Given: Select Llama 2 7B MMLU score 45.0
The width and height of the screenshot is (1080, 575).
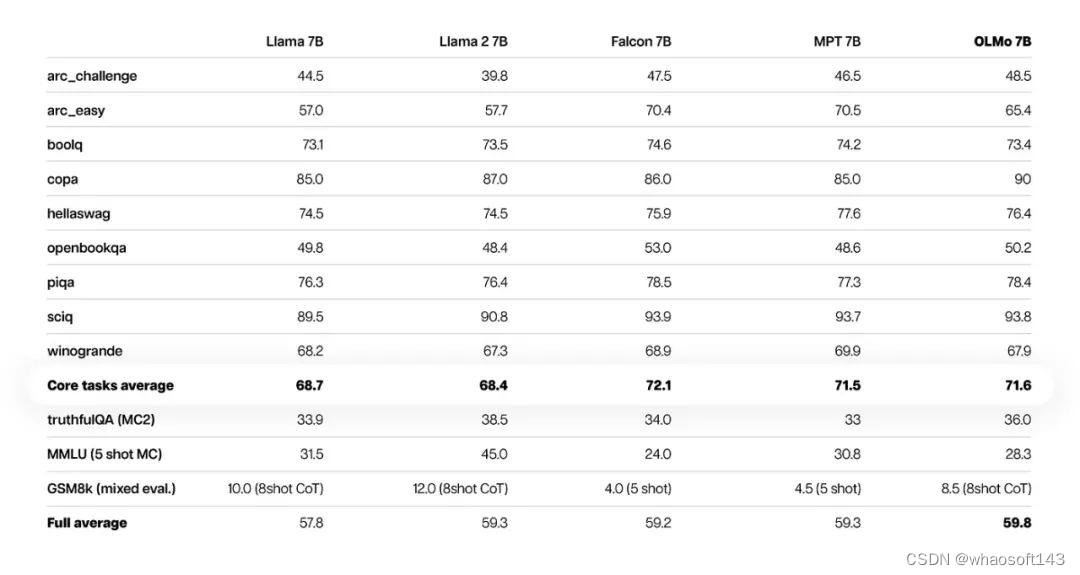Looking at the screenshot, I should pos(494,454).
